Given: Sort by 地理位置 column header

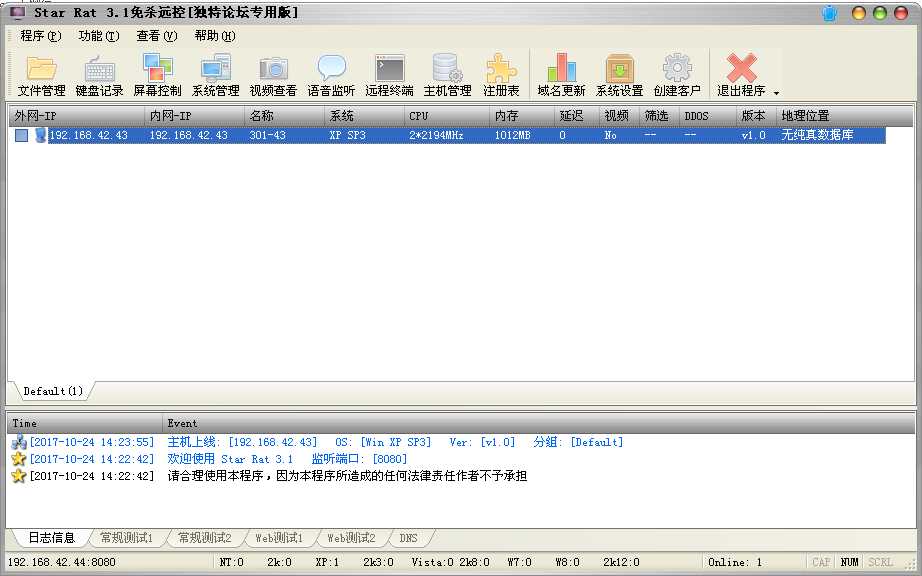Looking at the screenshot, I should pyautogui.click(x=844, y=116).
